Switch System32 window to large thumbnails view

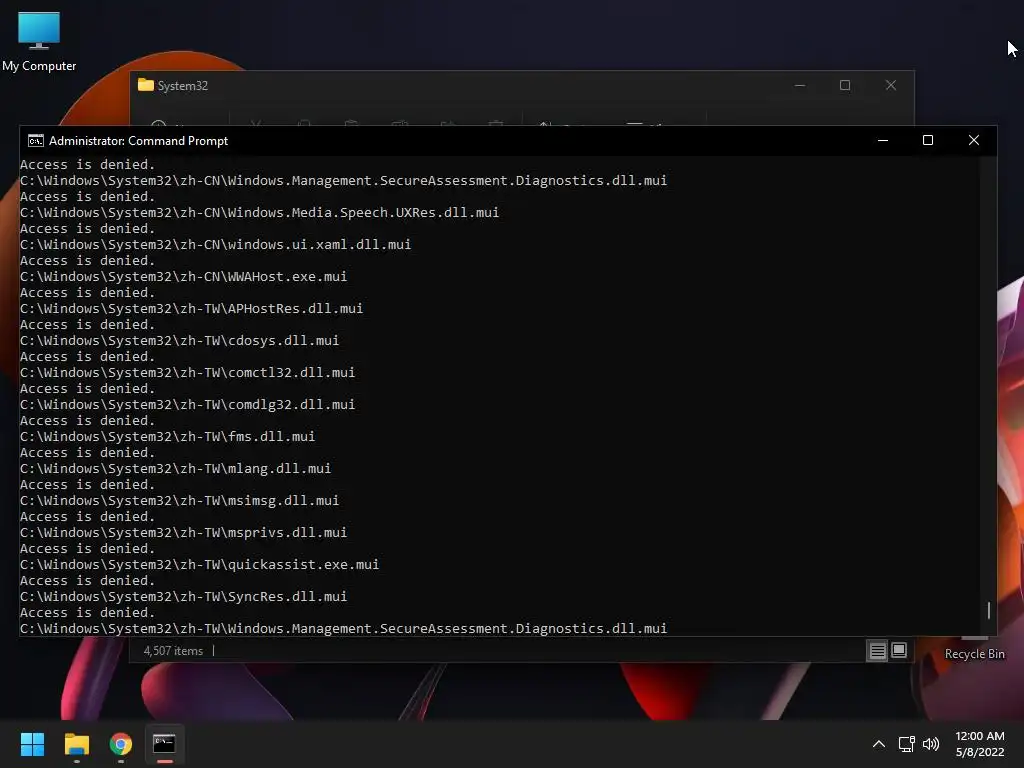899,650
